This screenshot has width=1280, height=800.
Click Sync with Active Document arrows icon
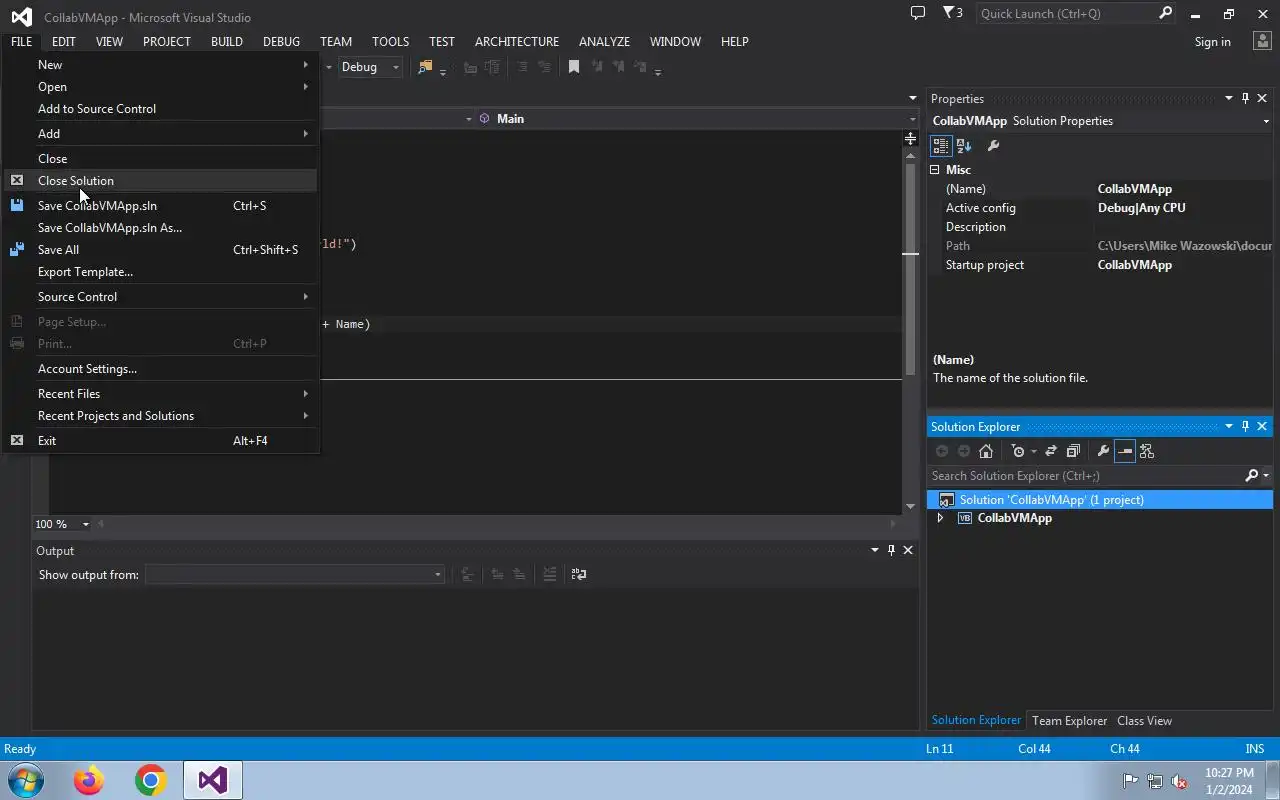[x=1051, y=451]
